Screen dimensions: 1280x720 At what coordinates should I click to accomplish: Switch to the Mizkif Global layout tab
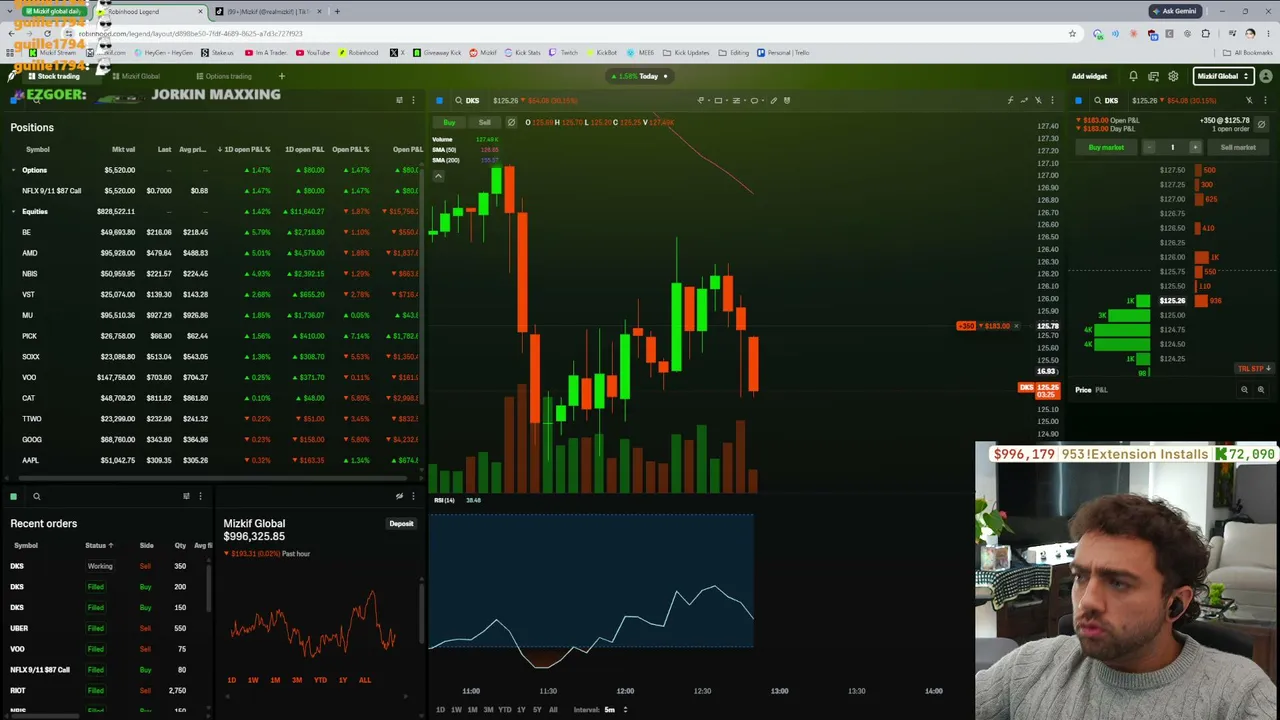(136, 76)
